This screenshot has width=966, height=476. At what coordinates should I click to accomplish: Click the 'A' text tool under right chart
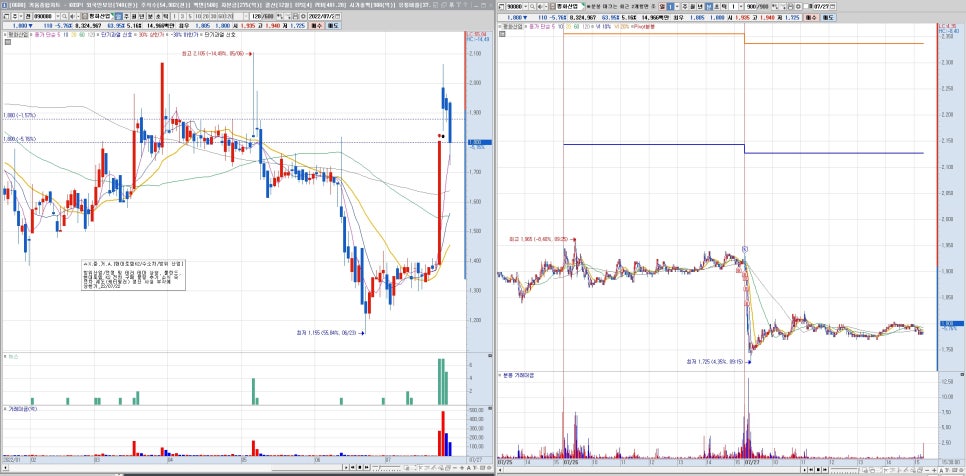point(941,470)
